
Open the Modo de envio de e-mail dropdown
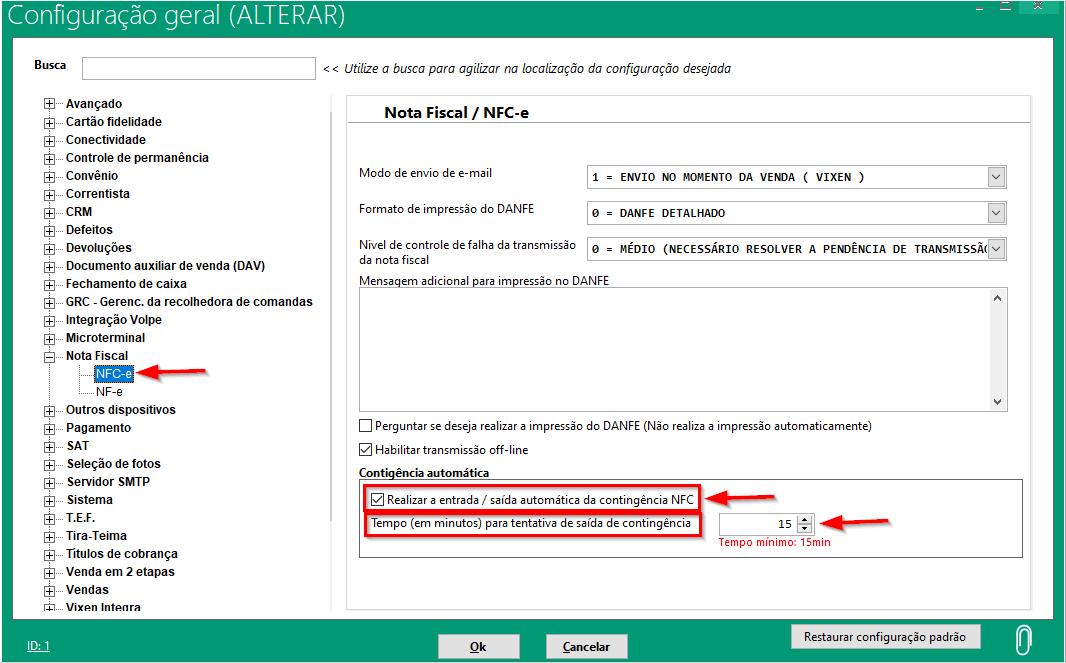click(x=995, y=177)
